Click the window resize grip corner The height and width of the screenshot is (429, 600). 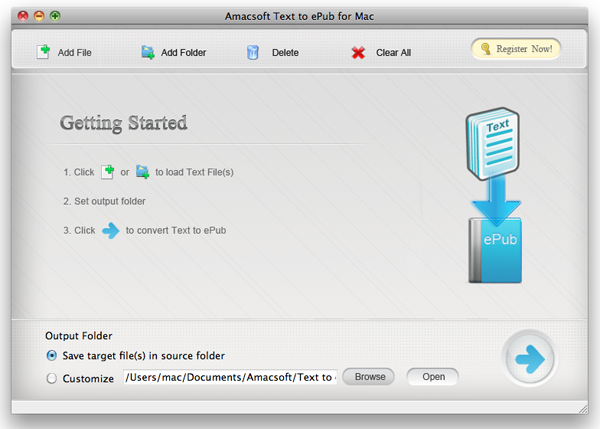[x=583, y=409]
